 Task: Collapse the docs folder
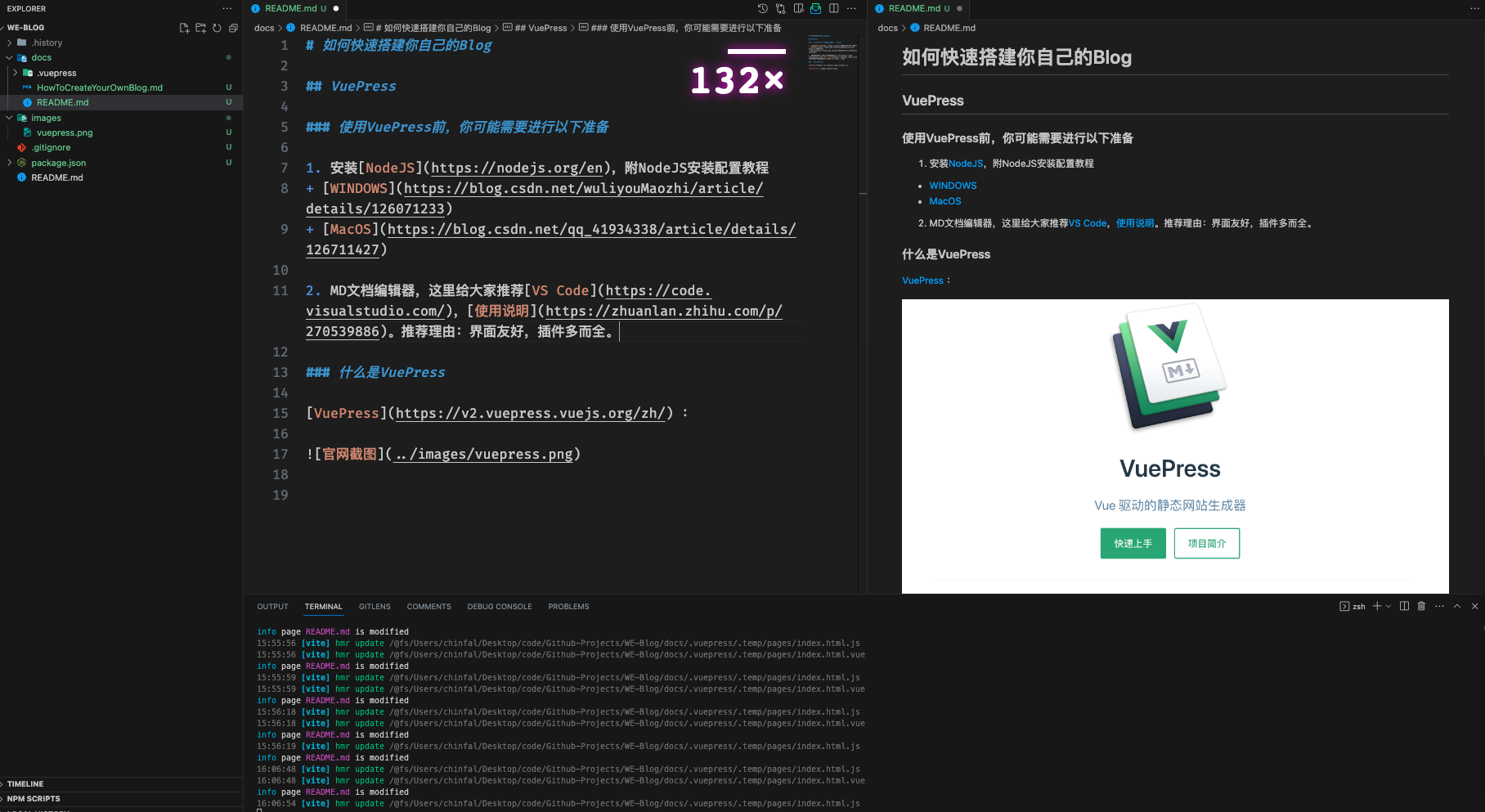(10, 57)
